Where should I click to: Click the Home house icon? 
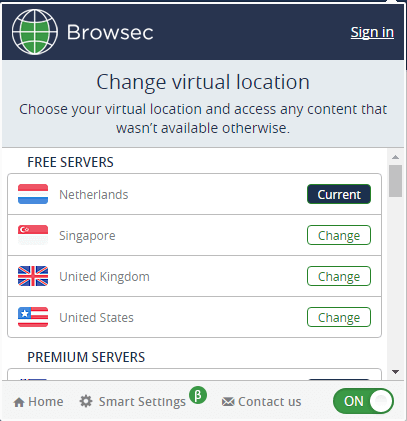(19, 402)
